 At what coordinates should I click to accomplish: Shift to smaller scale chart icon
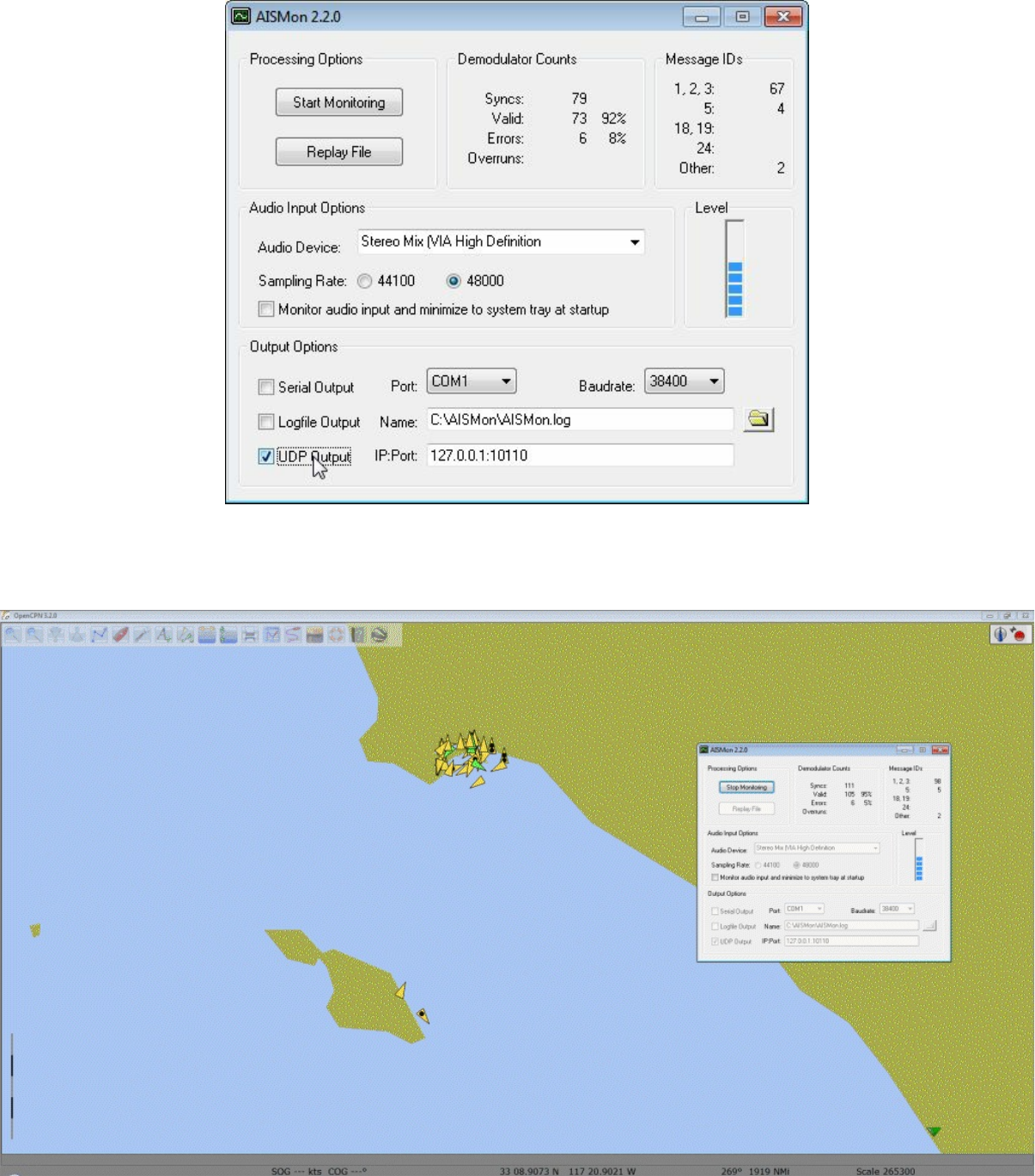[x=77, y=635]
